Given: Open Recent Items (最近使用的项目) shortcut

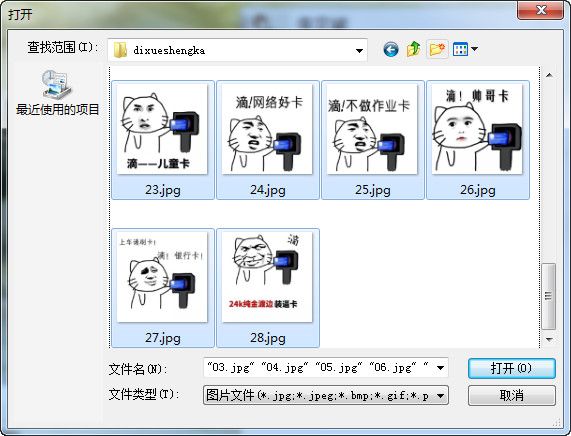Looking at the screenshot, I should point(58,93).
